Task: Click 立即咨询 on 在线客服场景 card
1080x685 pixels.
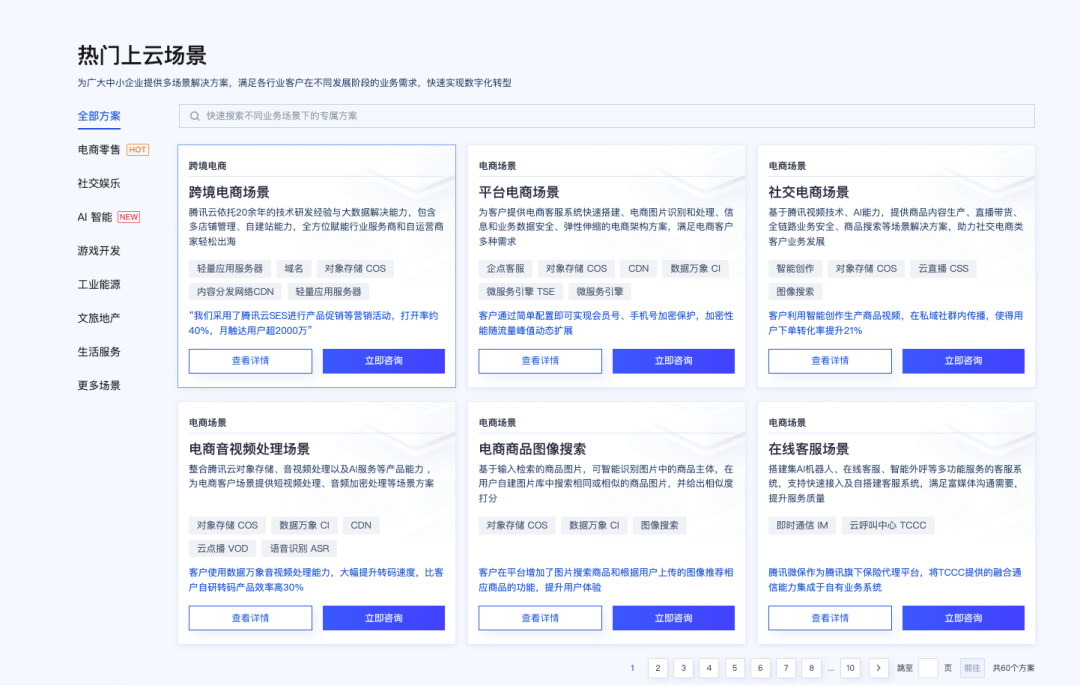Action: 964,618
